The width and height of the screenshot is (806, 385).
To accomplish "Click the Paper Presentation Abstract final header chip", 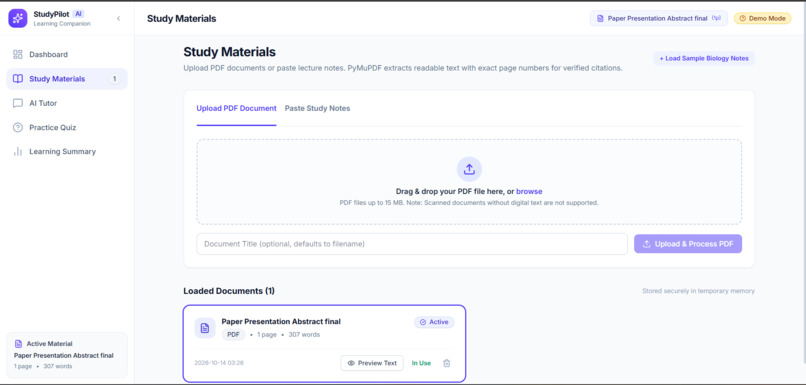I will [x=658, y=19].
